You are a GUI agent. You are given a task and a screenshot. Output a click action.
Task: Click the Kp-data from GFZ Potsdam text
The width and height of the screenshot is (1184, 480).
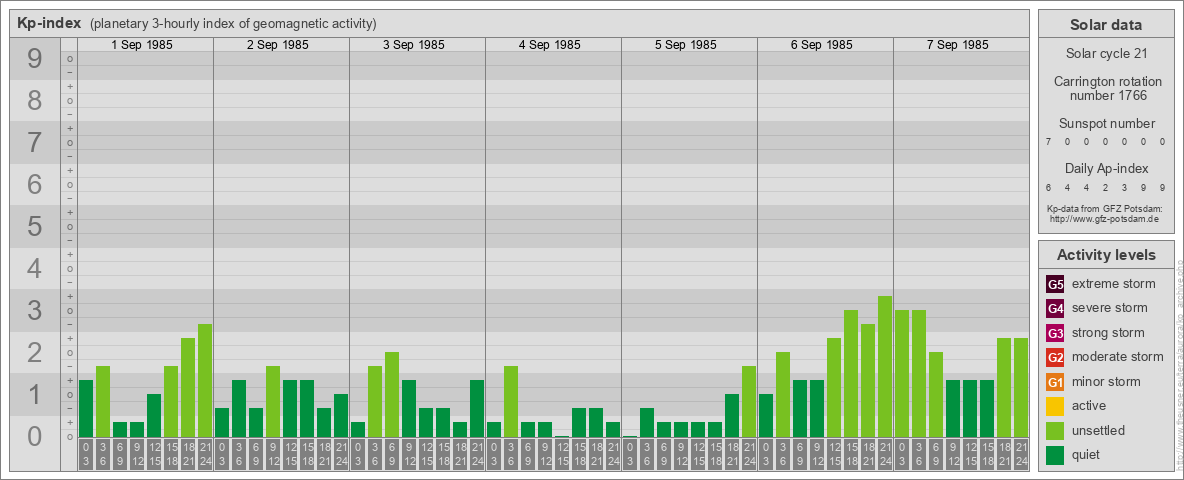coord(1106,208)
